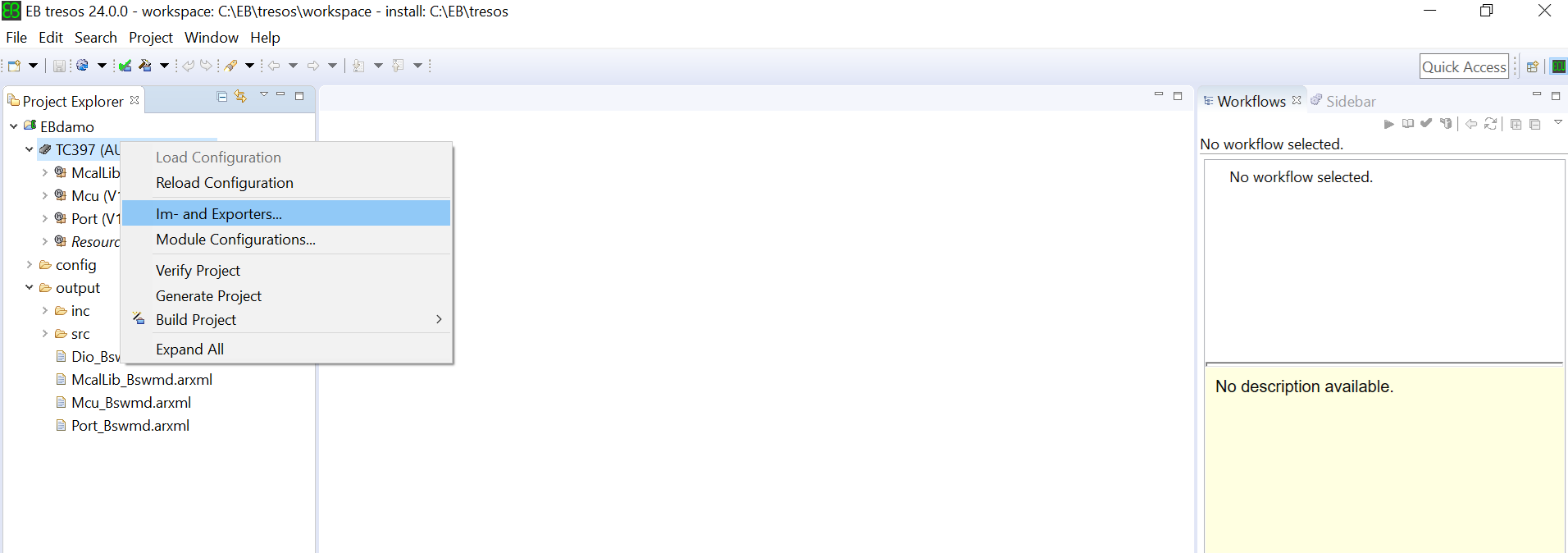Collapse the EBdamo project node
Screen dimensions: 1568x553
14,126
